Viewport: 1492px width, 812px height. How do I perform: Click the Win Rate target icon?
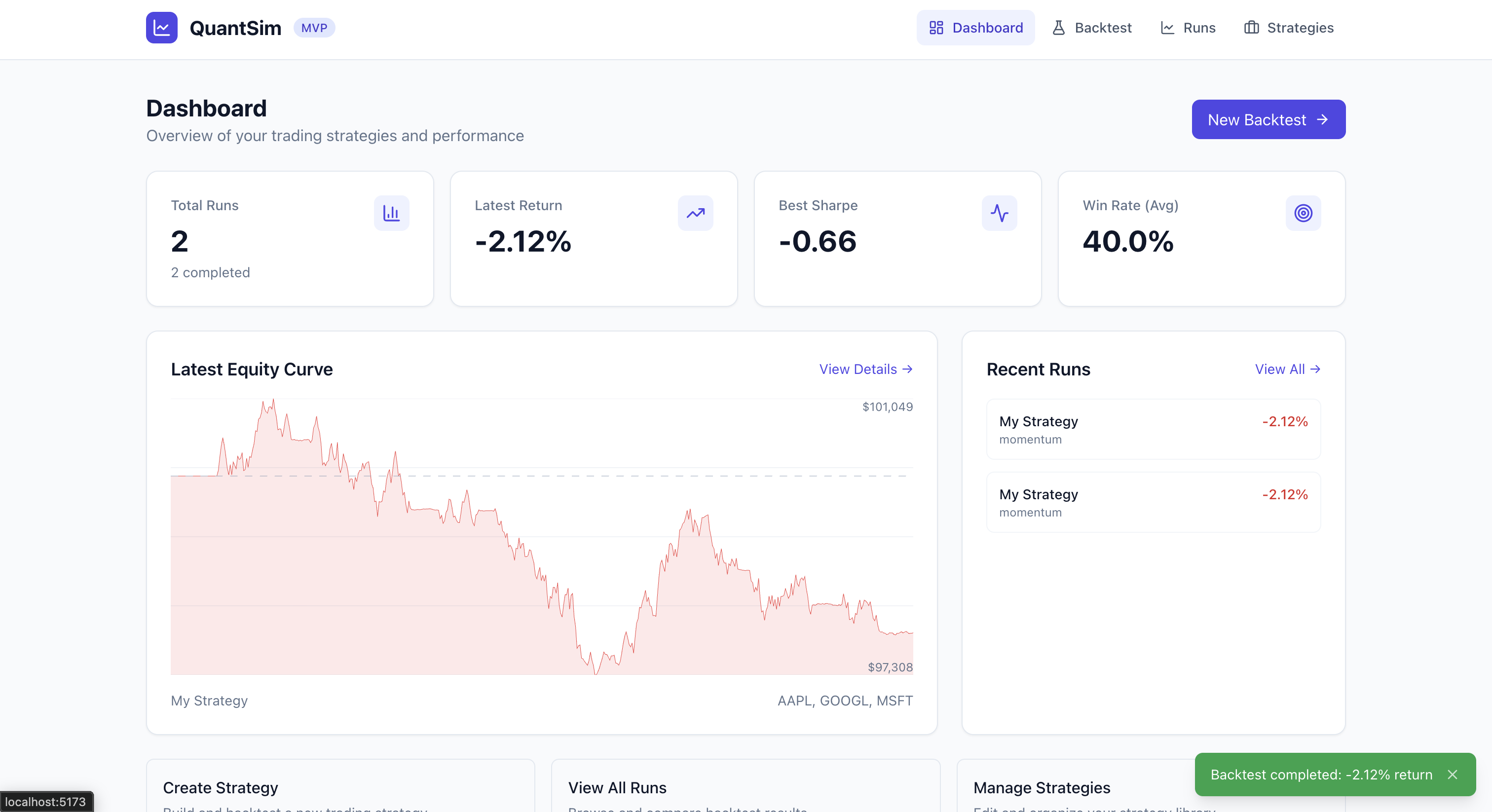pos(1303,213)
